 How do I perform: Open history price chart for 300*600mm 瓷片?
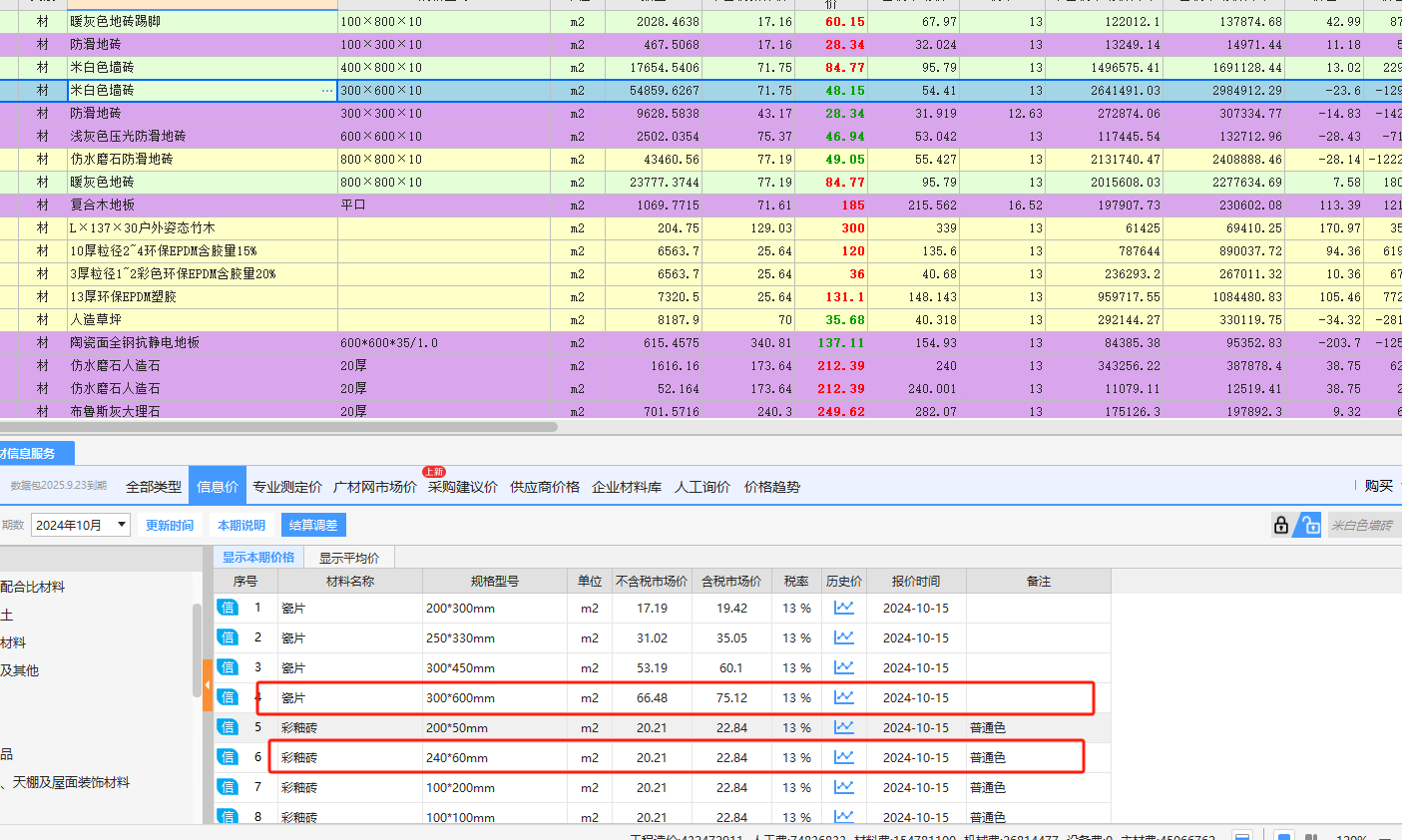844,697
